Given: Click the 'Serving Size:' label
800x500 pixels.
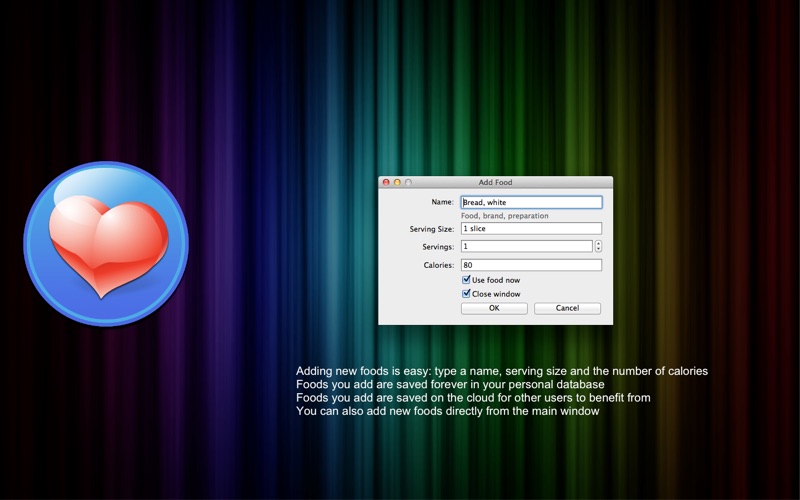Looking at the screenshot, I should coord(432,229).
